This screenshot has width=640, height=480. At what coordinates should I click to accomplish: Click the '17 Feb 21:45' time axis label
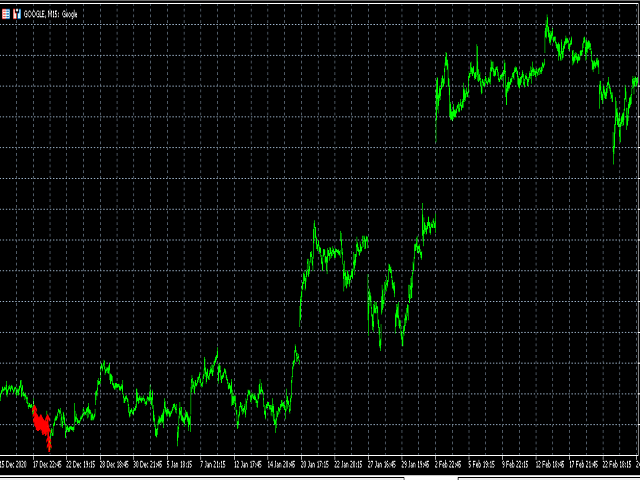[x=583, y=464]
